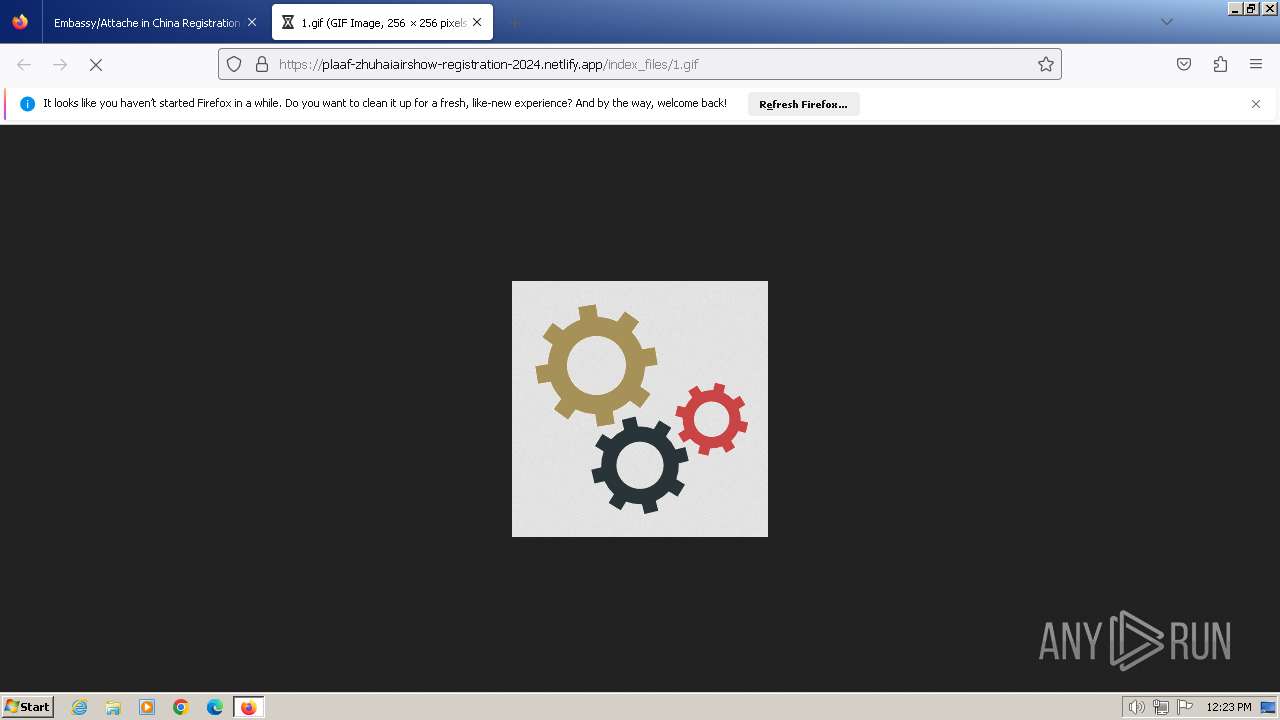Click the 12:23 PM clock
Image resolution: width=1280 pixels, height=720 pixels.
[1228, 707]
